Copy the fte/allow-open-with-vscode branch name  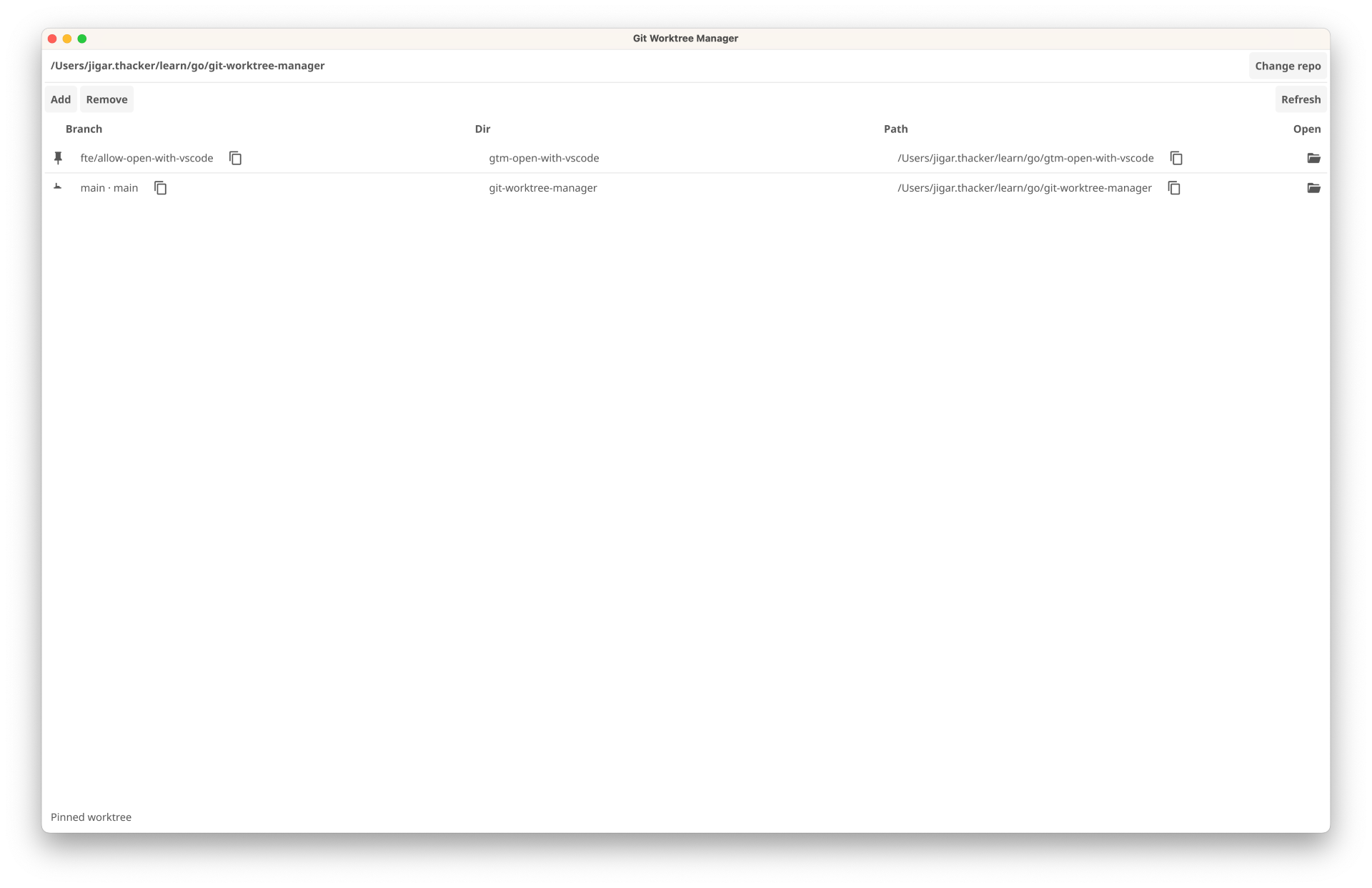(235, 158)
